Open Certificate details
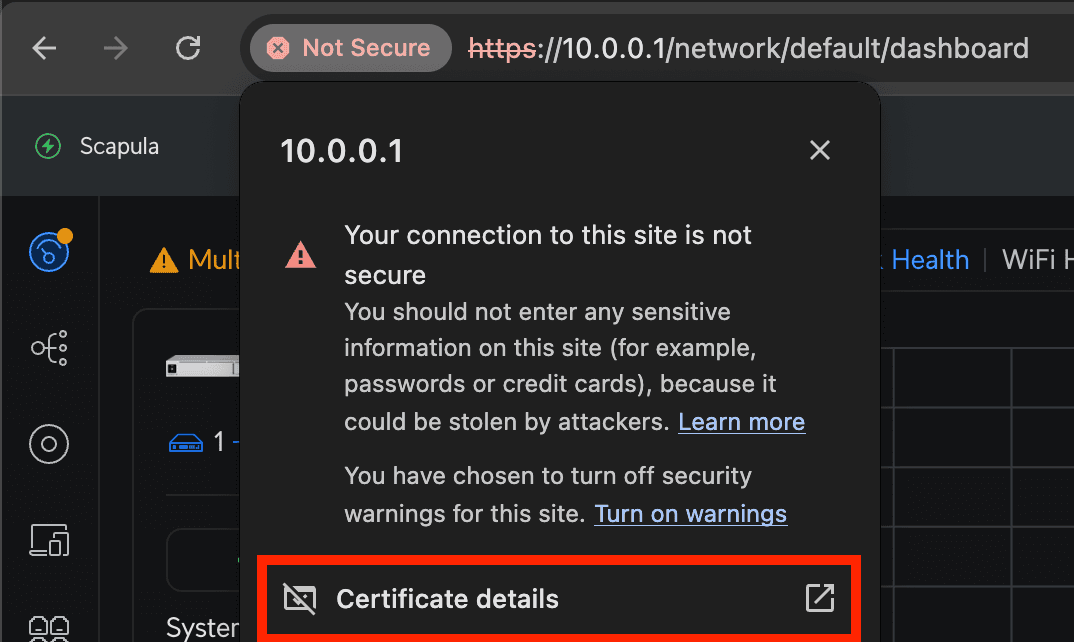The image size is (1074, 642). pyautogui.click(x=447, y=598)
